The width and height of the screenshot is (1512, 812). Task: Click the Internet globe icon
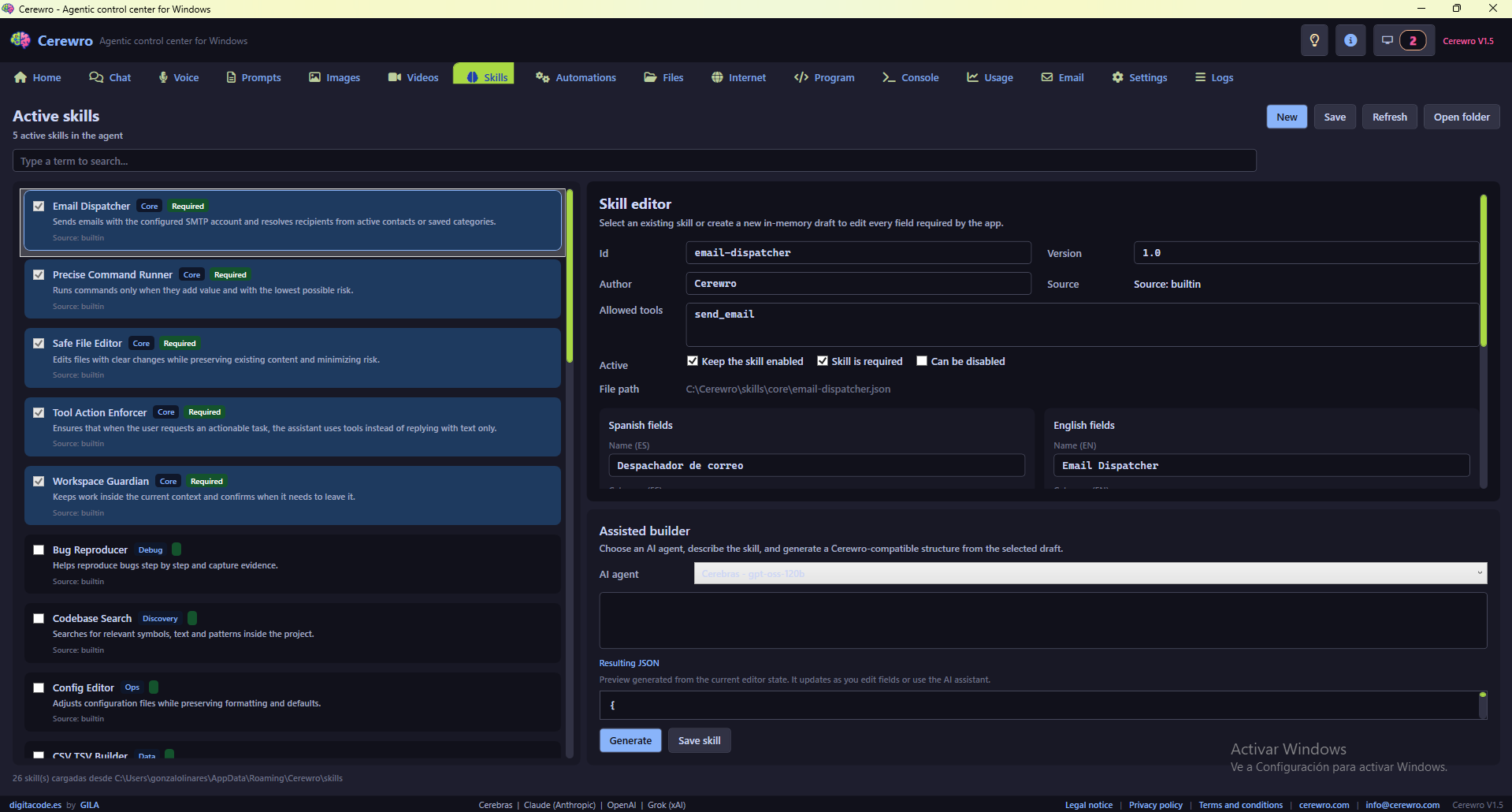coord(717,77)
